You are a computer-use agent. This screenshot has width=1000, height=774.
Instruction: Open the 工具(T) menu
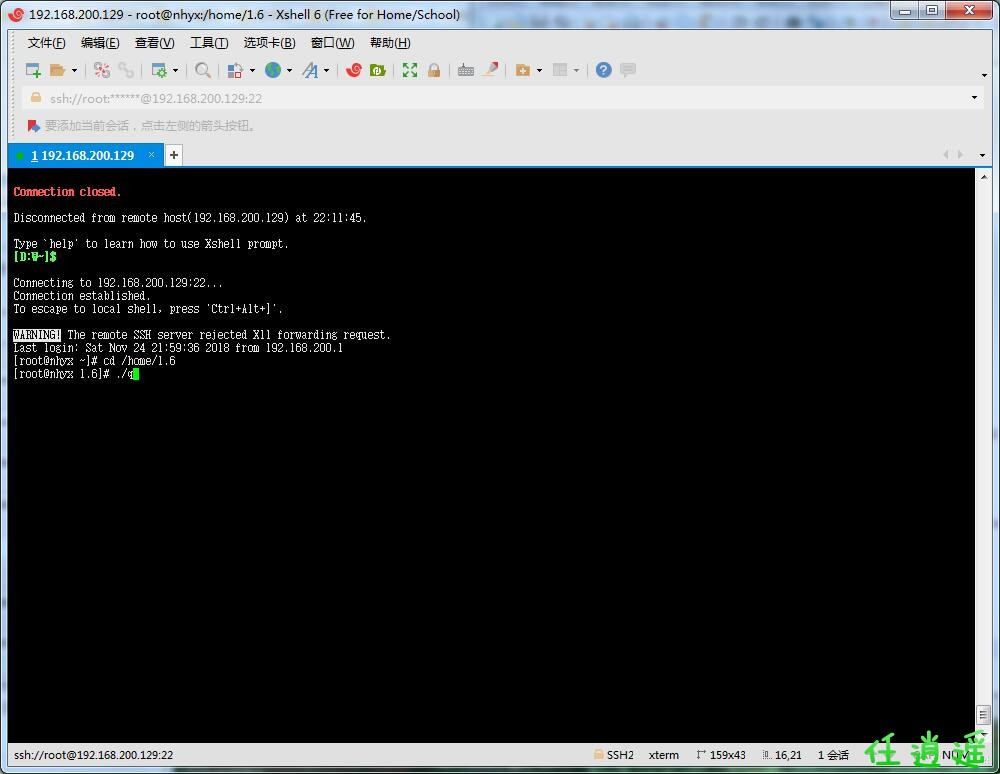209,43
